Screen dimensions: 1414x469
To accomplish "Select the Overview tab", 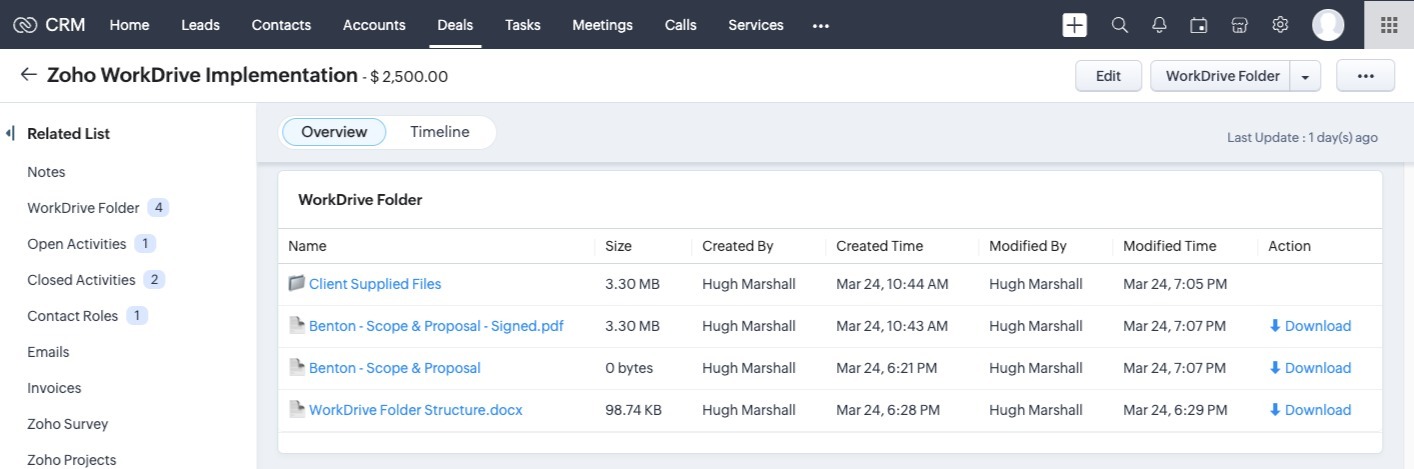I will 334,132.
